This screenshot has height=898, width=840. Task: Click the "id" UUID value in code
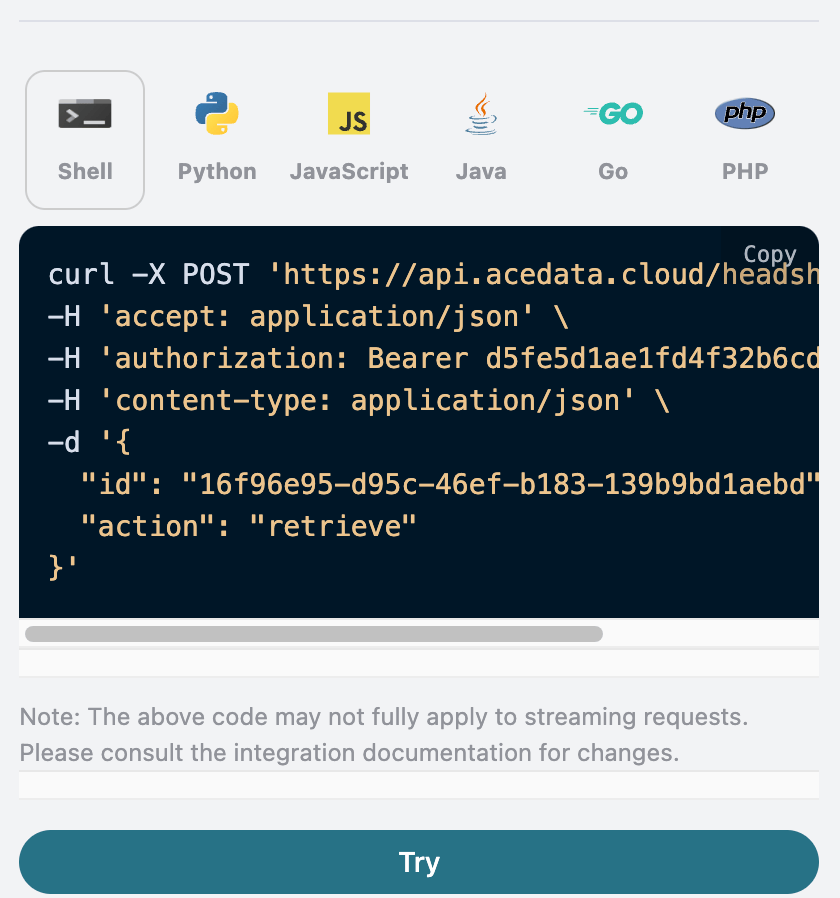[x=496, y=484]
